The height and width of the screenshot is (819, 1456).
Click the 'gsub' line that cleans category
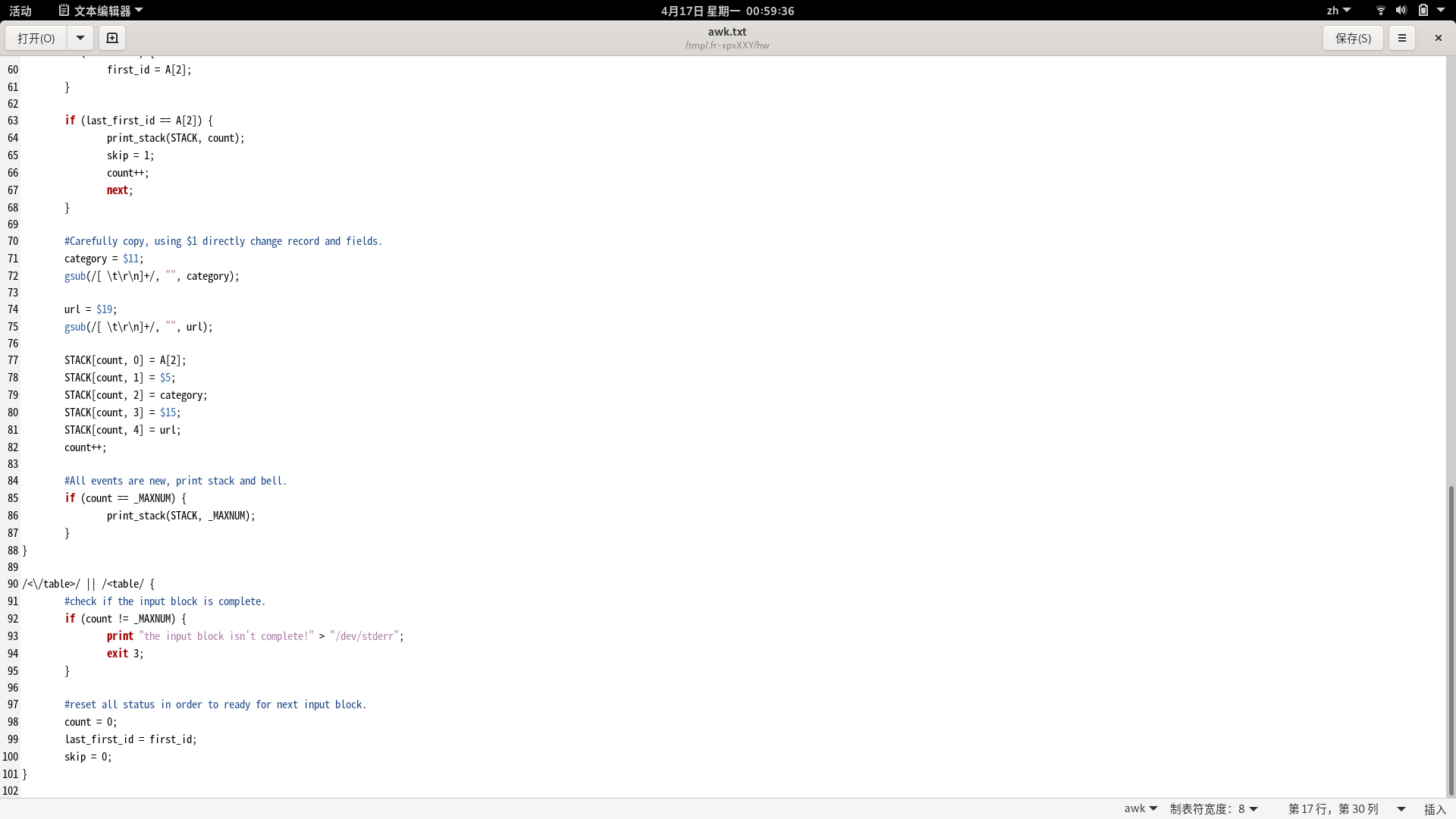pos(152,276)
